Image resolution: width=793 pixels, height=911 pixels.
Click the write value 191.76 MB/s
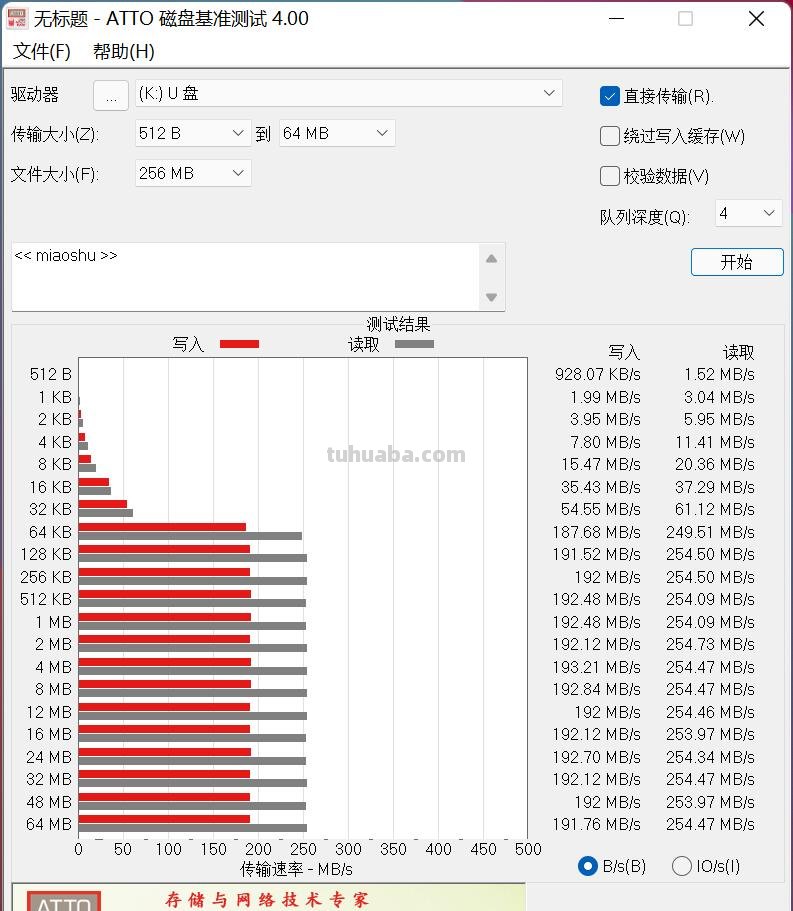[597, 824]
